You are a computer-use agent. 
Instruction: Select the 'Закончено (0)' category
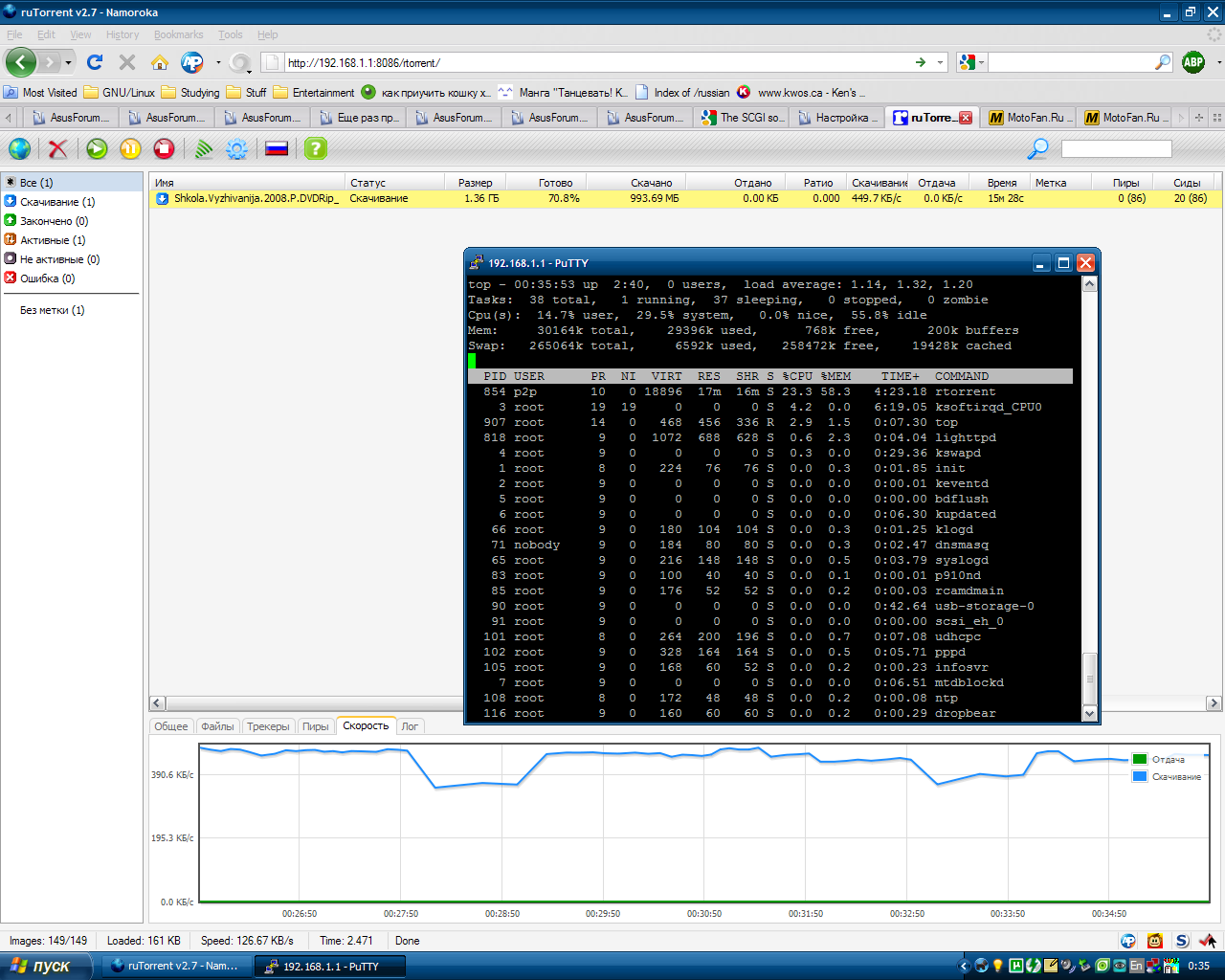coord(72,220)
